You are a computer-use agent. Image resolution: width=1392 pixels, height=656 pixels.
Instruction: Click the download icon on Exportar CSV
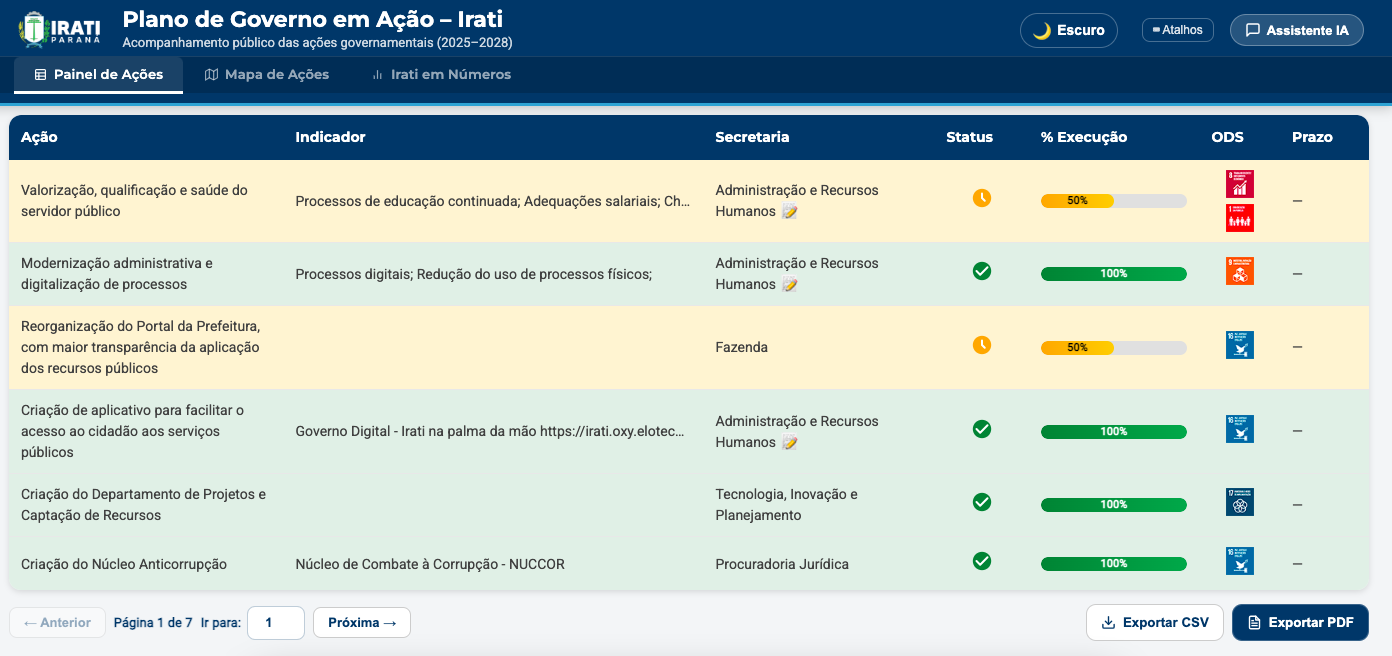(x=1107, y=622)
